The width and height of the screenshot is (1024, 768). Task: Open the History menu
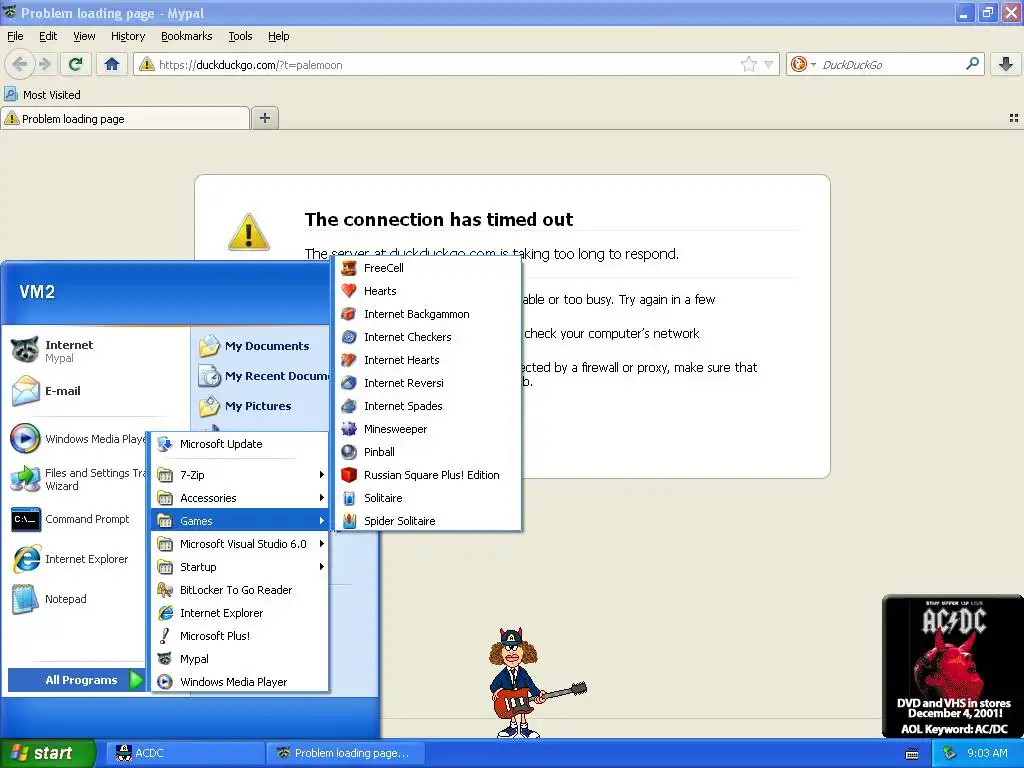tap(127, 36)
